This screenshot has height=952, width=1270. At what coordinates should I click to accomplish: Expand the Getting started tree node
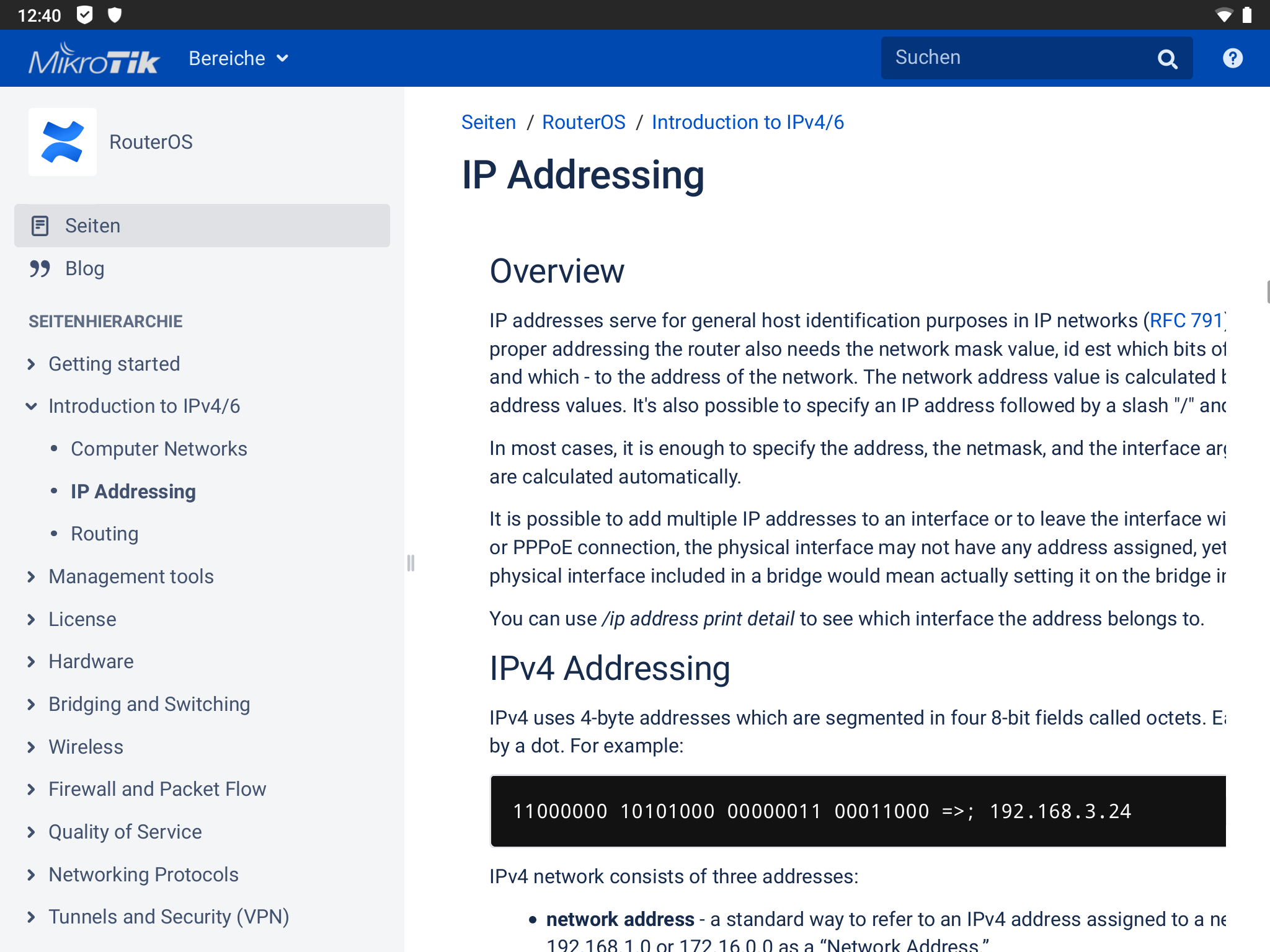coord(32,364)
